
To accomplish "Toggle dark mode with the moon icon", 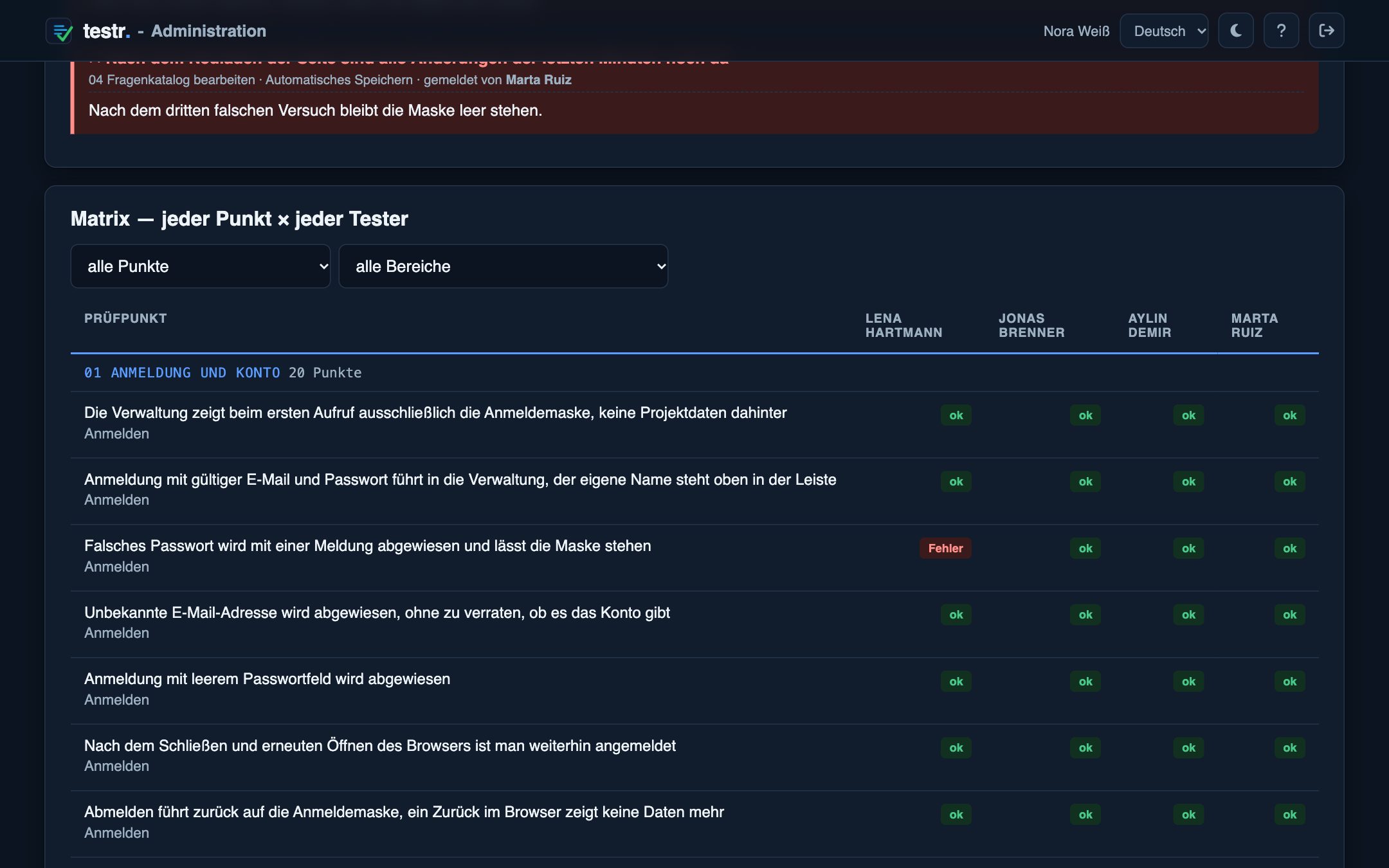I will [x=1236, y=31].
